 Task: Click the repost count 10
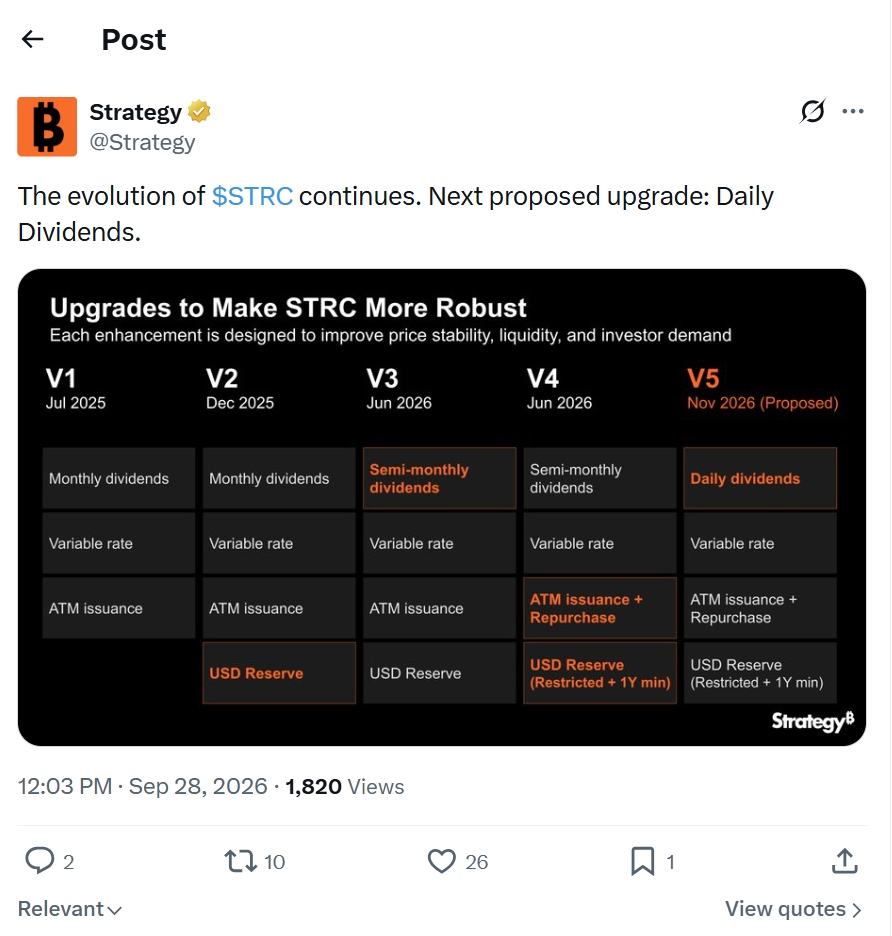(275, 862)
